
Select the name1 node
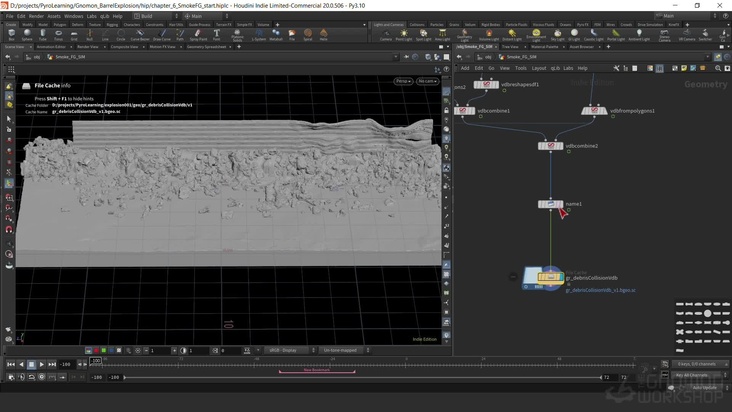pos(552,204)
